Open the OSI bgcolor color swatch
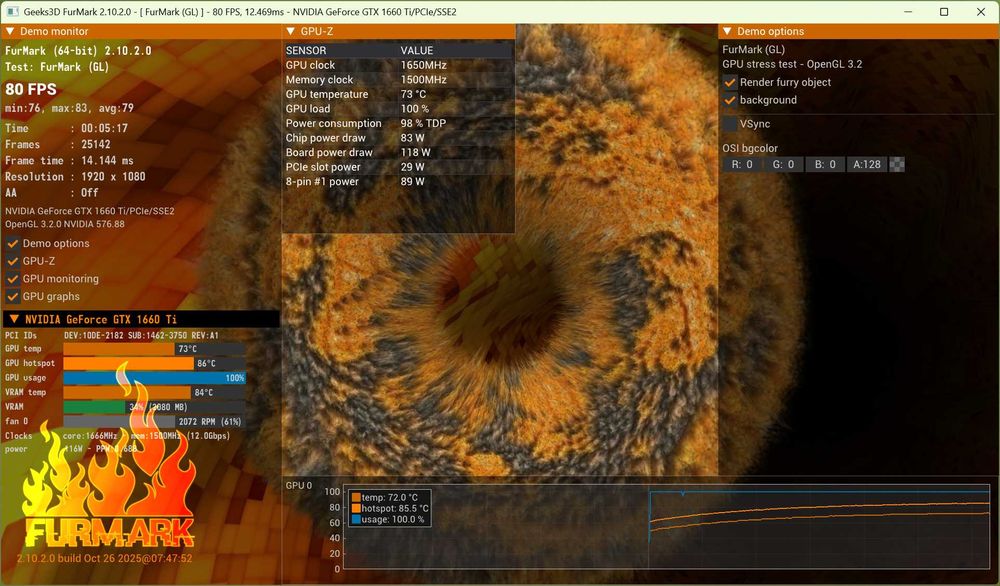 pos(897,165)
